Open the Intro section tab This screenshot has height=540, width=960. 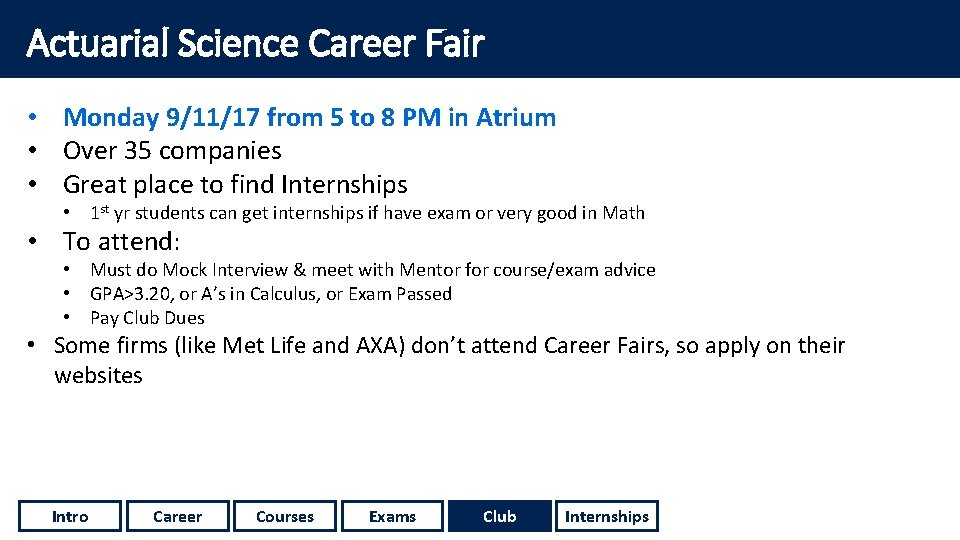coord(70,516)
